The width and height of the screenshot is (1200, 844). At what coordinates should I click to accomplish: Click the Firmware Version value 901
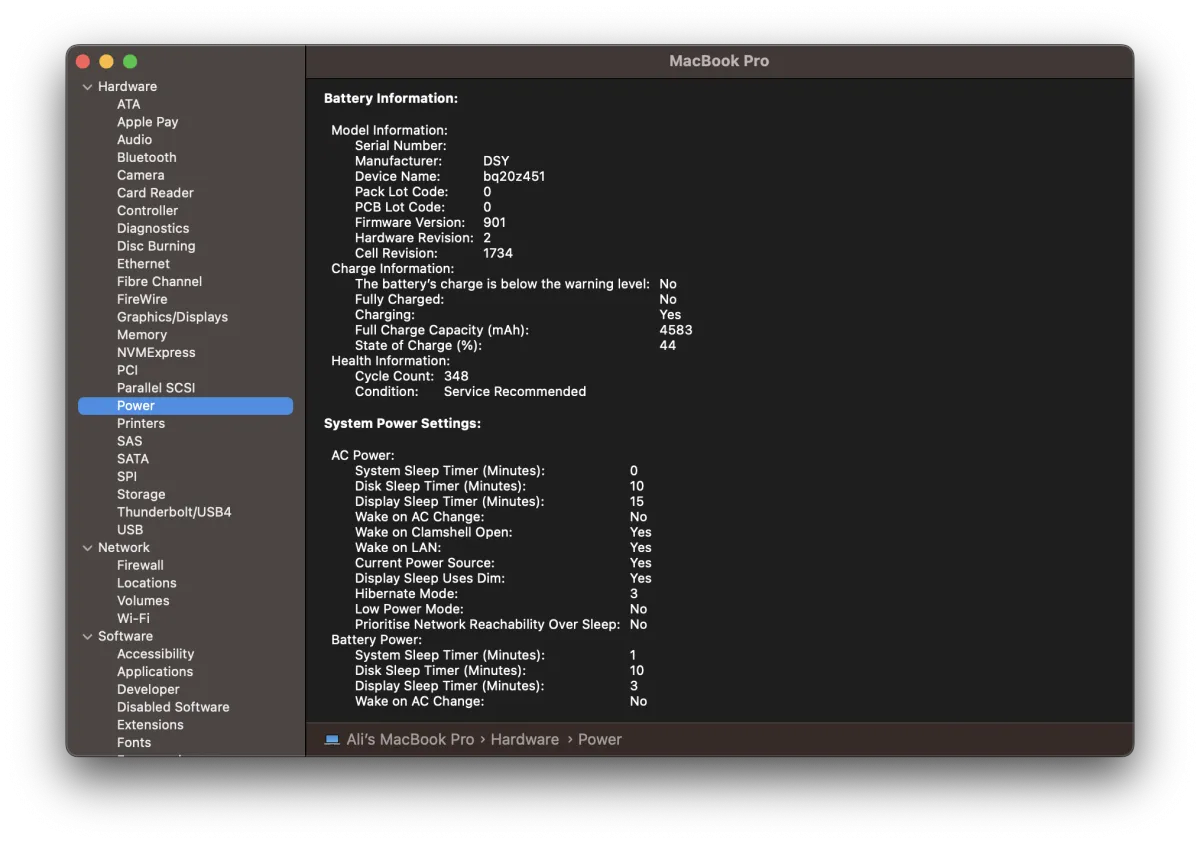[x=494, y=223]
